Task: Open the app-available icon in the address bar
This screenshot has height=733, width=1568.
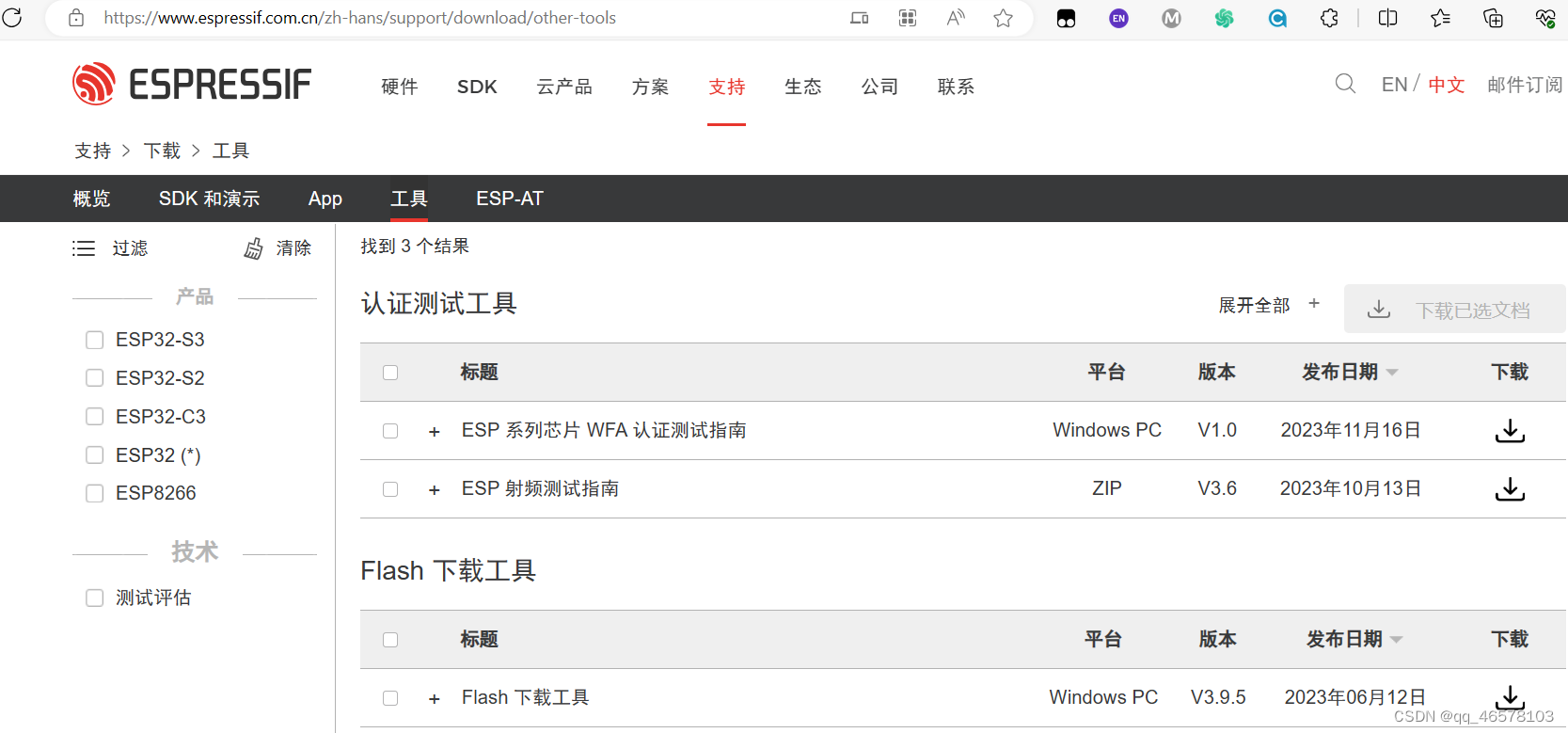Action: (x=859, y=18)
